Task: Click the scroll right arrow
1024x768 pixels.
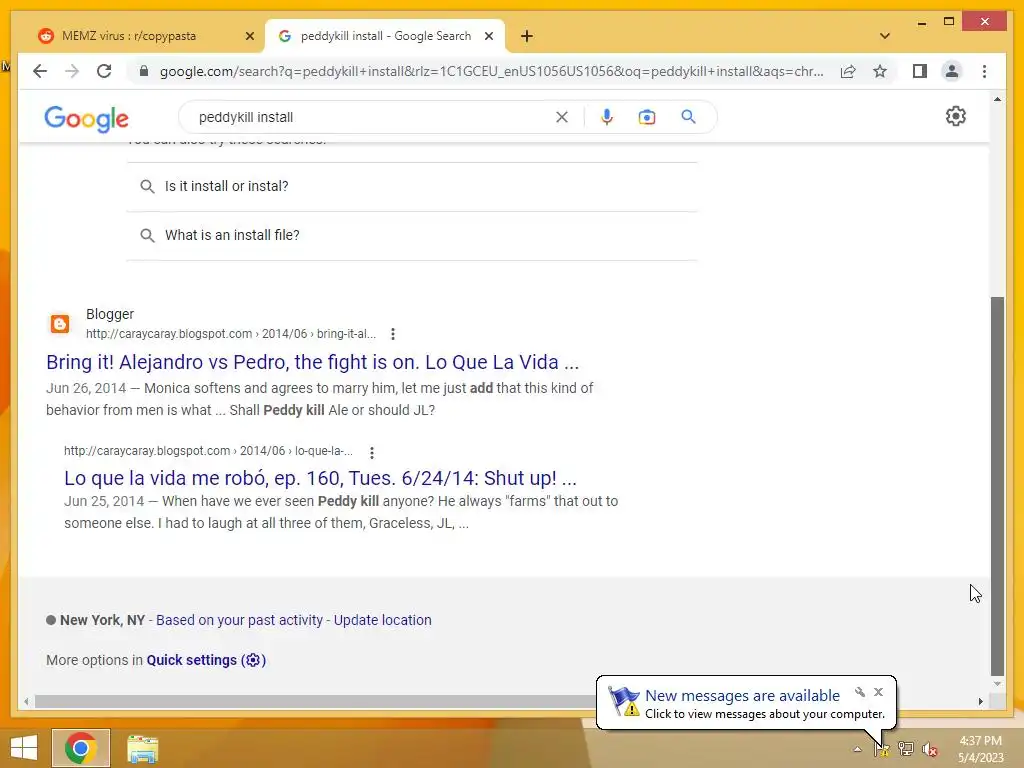Action: tap(980, 701)
